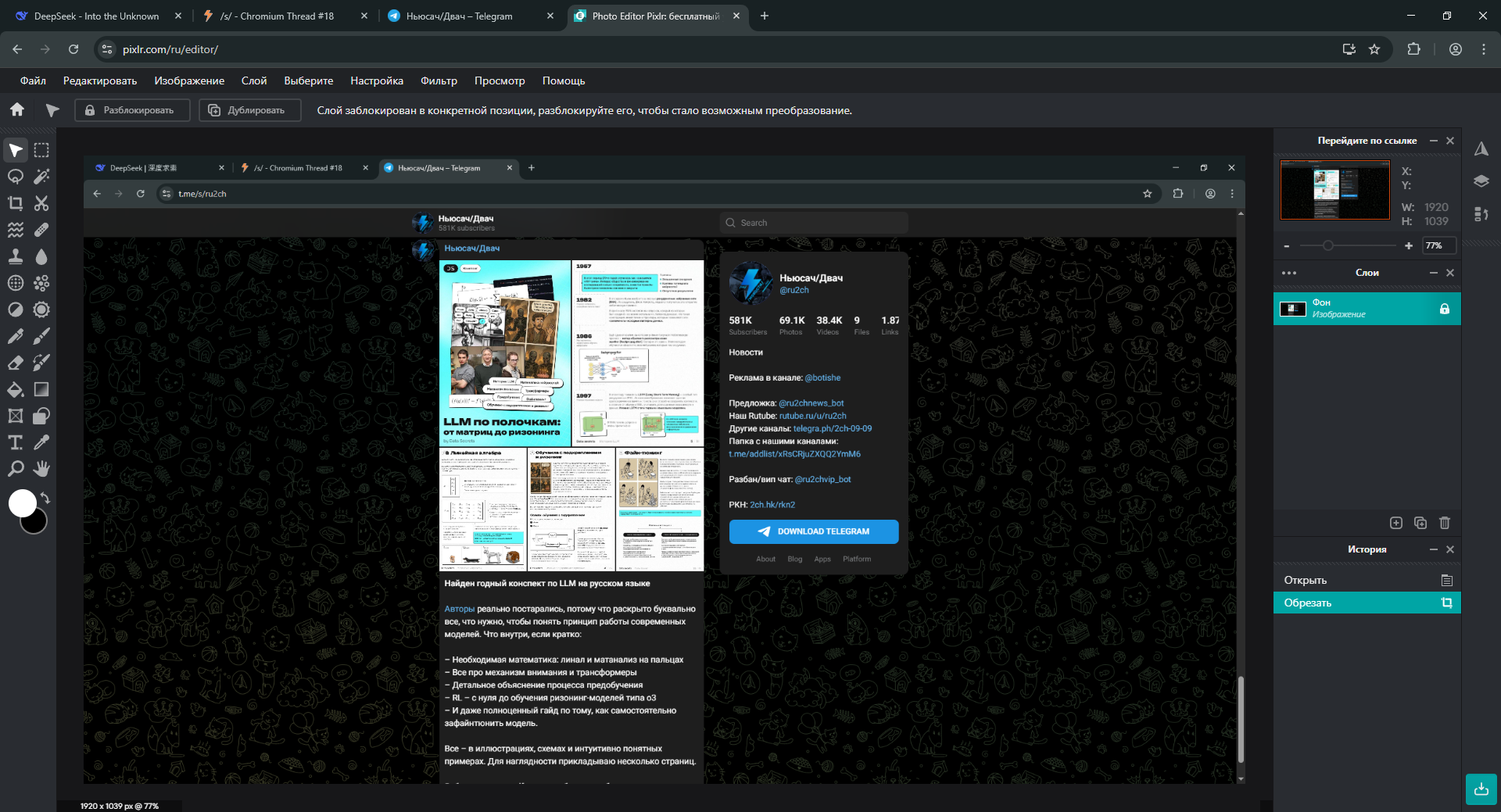Image resolution: width=1501 pixels, height=812 pixels.
Task: Select the Pen drawing tool
Action: [x=16, y=336]
